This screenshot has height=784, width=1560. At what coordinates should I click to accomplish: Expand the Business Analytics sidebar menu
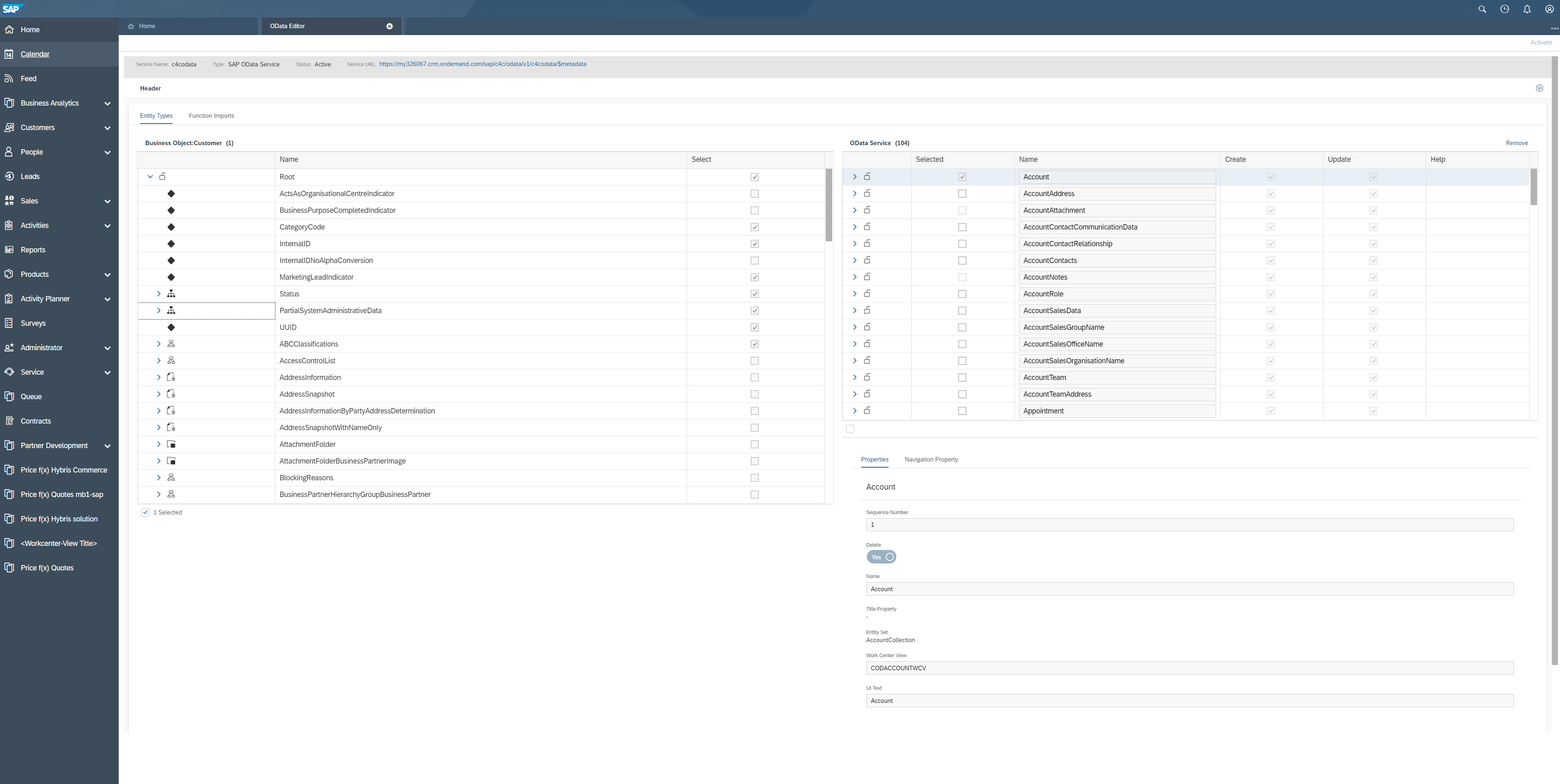click(107, 104)
